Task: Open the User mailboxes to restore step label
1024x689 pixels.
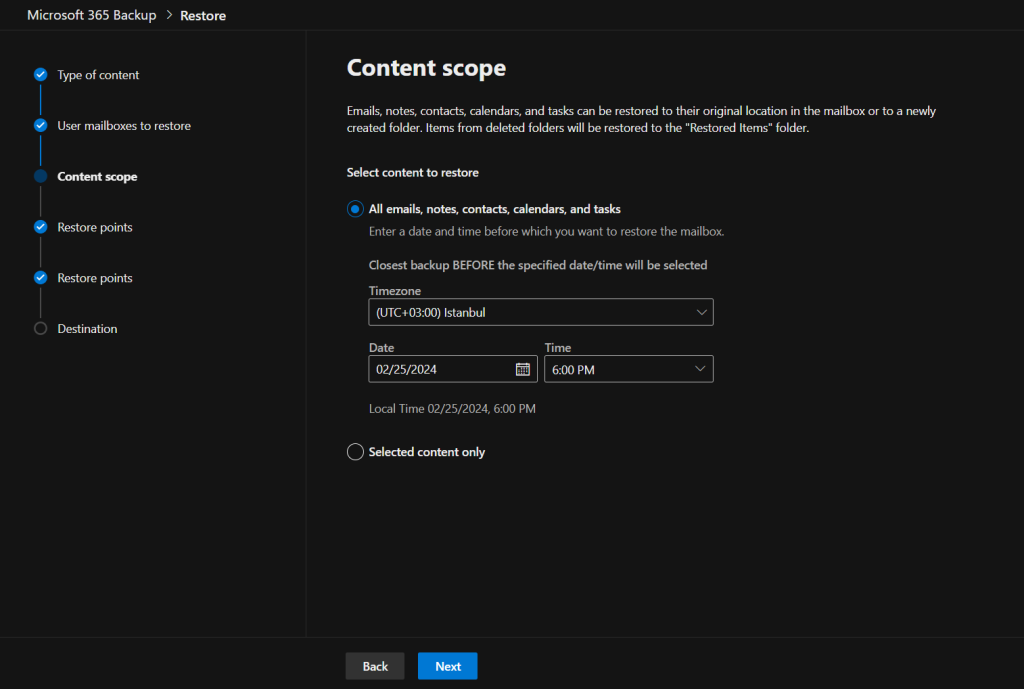Action: point(124,126)
